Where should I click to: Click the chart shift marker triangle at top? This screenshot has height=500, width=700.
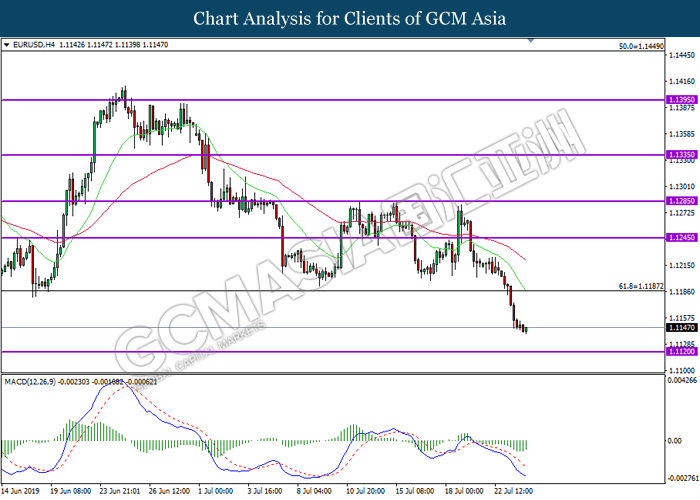(x=531, y=41)
